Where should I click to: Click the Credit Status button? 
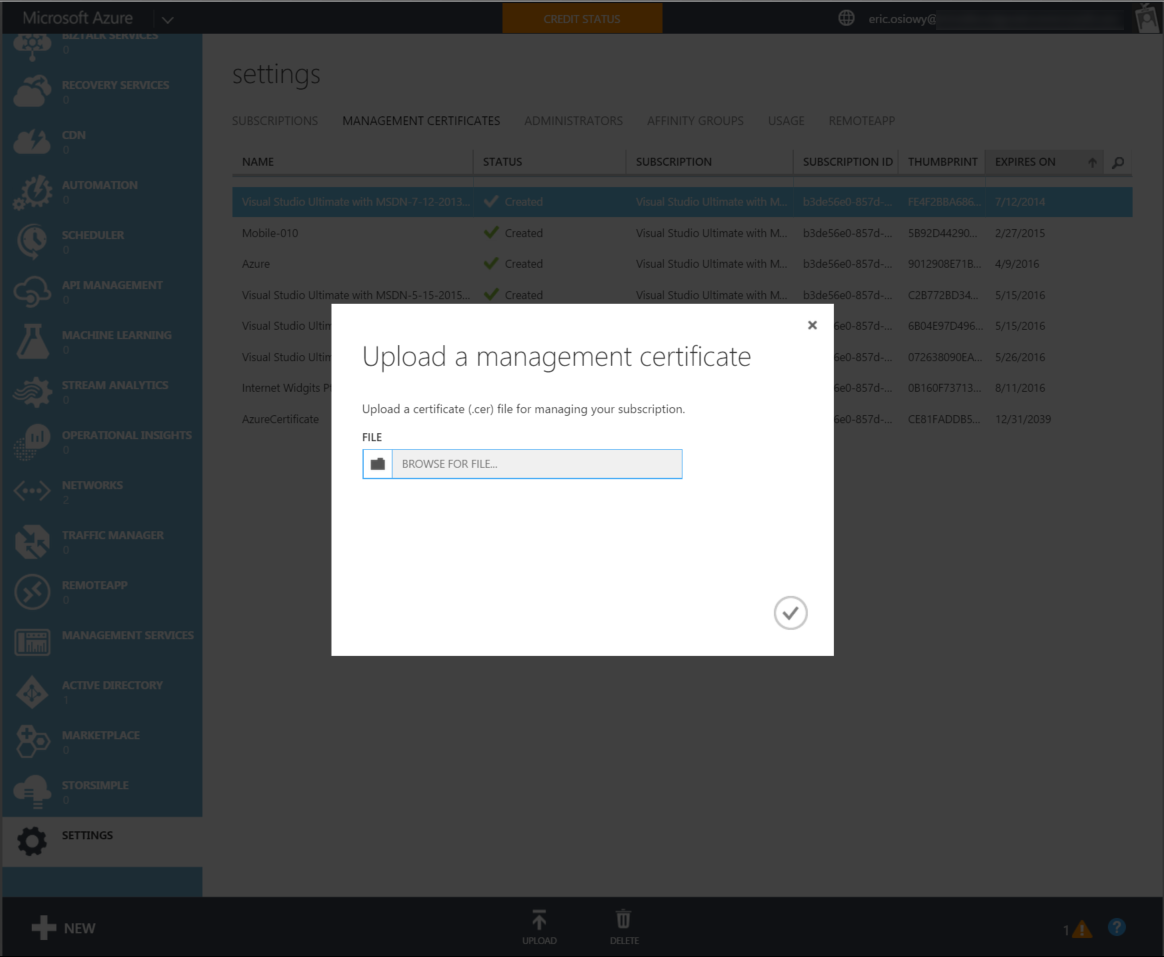click(582, 19)
